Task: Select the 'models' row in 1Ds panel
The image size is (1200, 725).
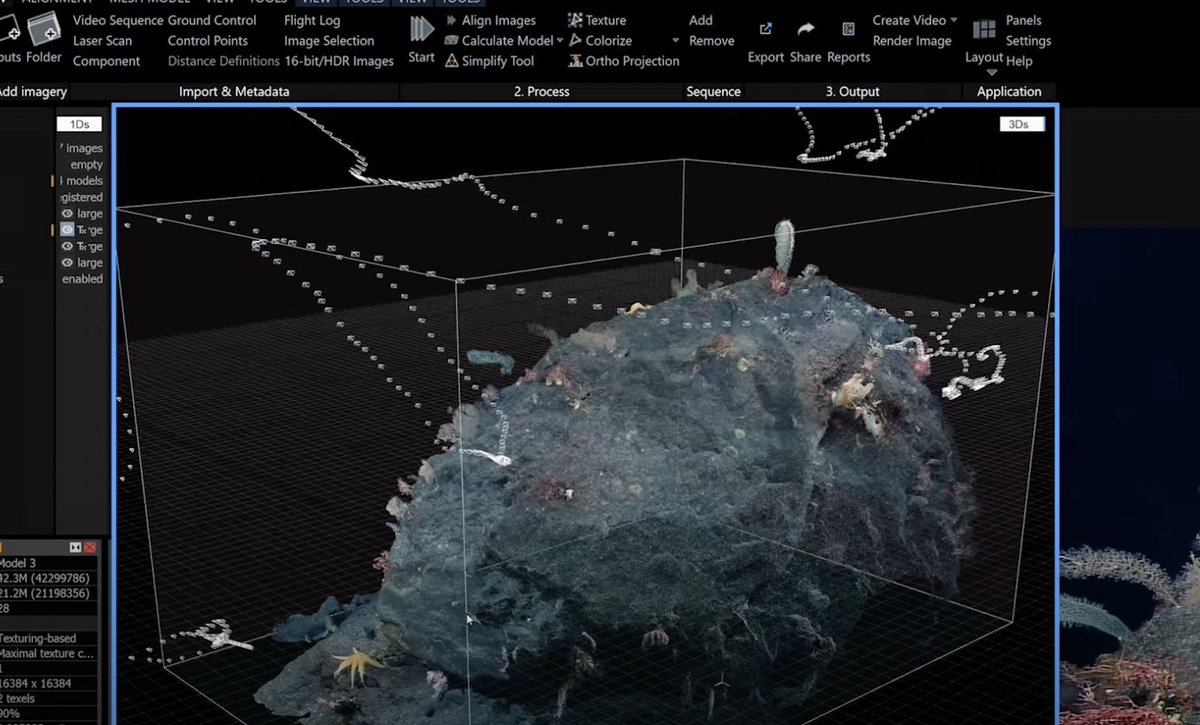Action: [x=83, y=181]
